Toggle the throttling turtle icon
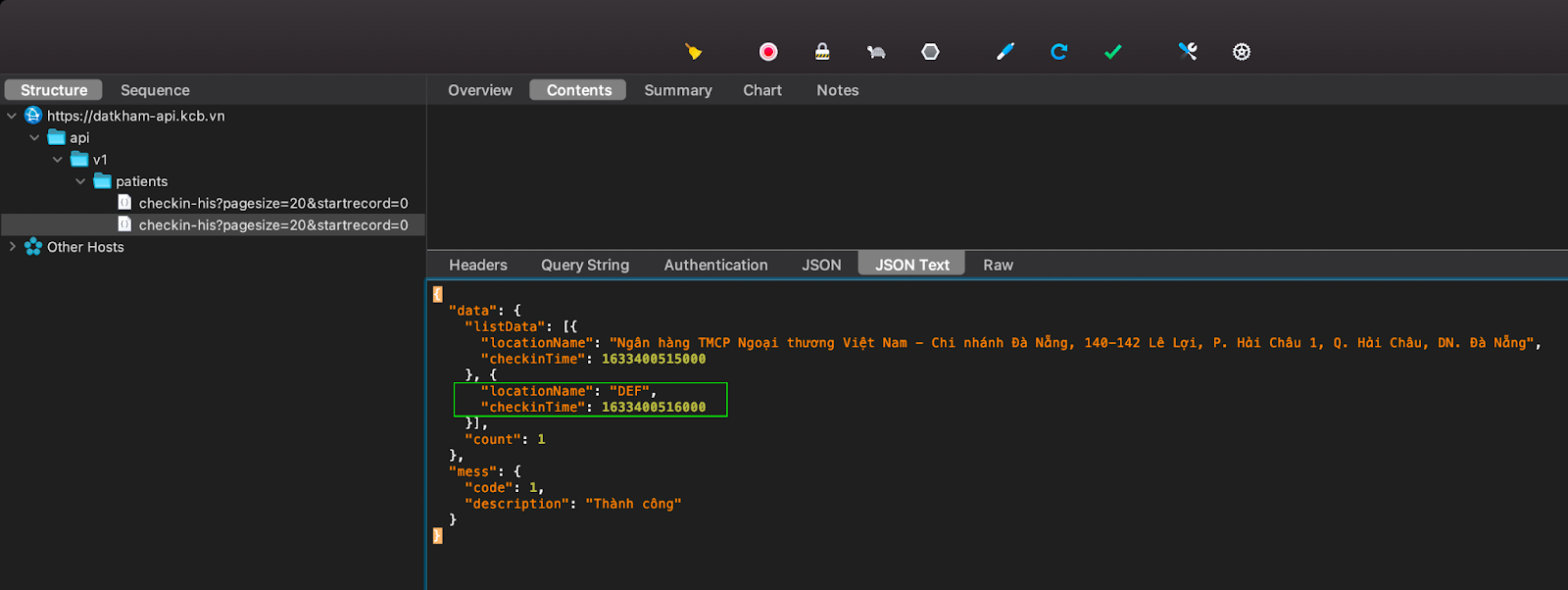 [x=876, y=52]
